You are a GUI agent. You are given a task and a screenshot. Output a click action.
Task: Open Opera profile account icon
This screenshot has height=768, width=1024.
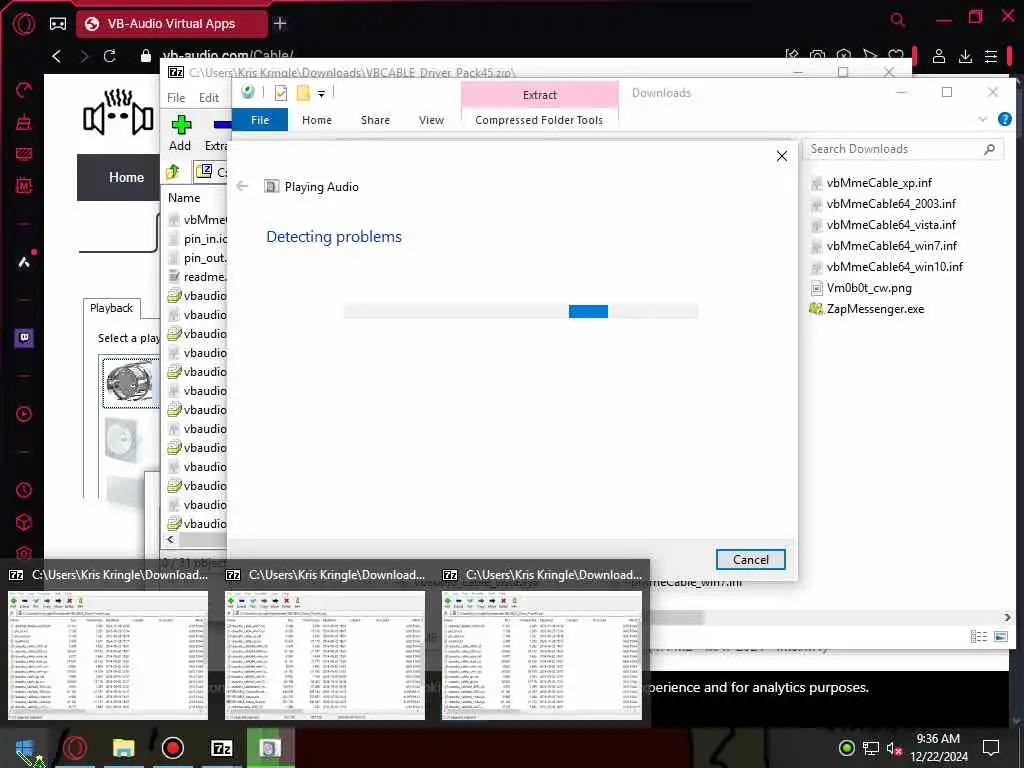click(x=938, y=56)
